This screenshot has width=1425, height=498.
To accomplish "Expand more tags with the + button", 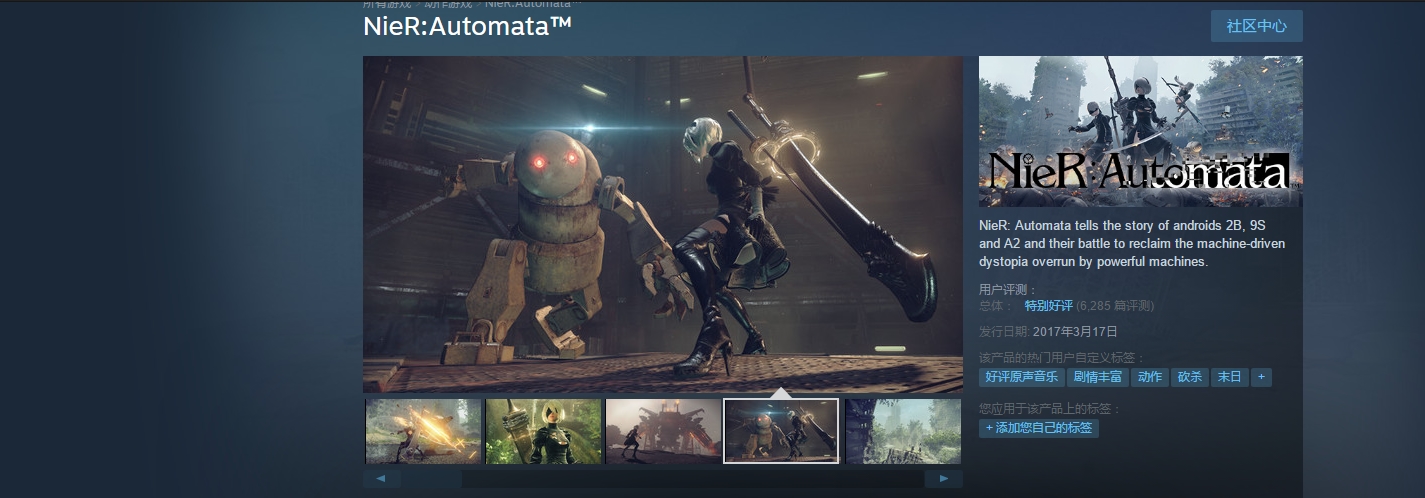I will tap(1261, 377).
